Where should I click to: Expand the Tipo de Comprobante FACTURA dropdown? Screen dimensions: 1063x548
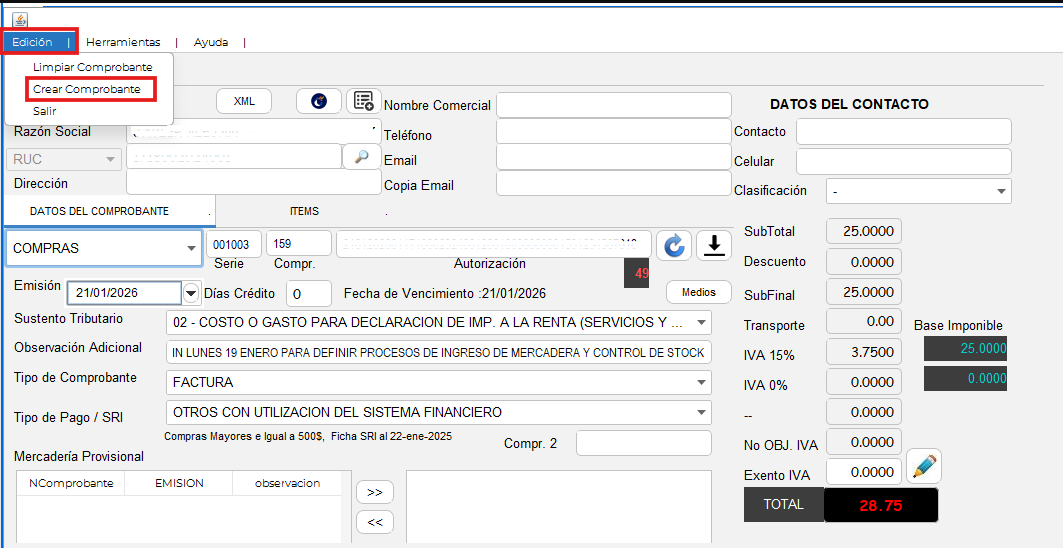click(700, 382)
